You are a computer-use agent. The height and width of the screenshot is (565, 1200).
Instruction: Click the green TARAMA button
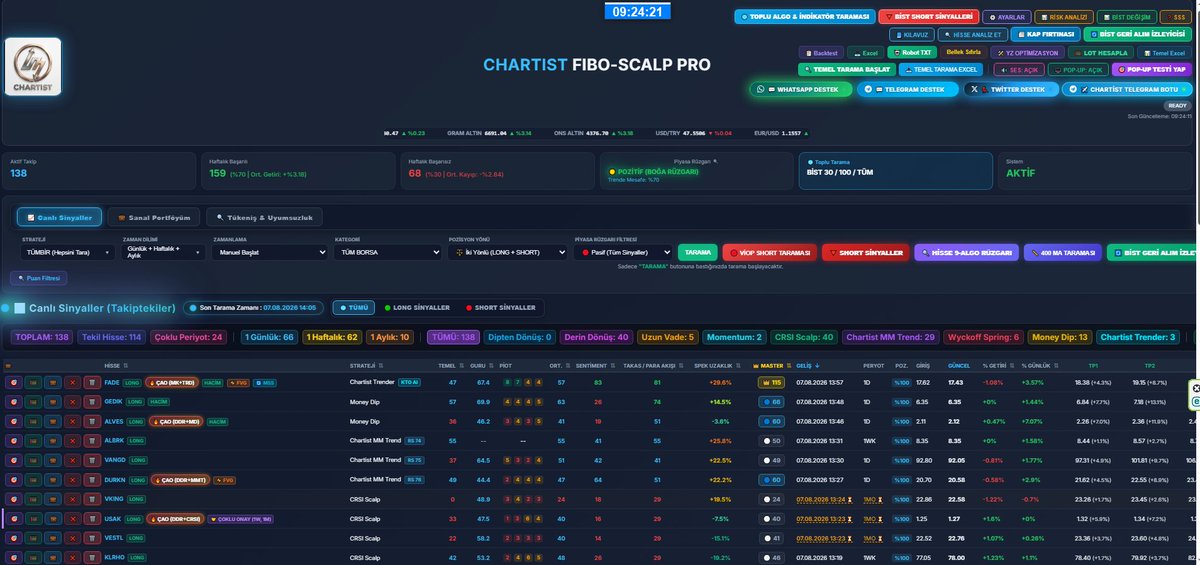tap(698, 253)
